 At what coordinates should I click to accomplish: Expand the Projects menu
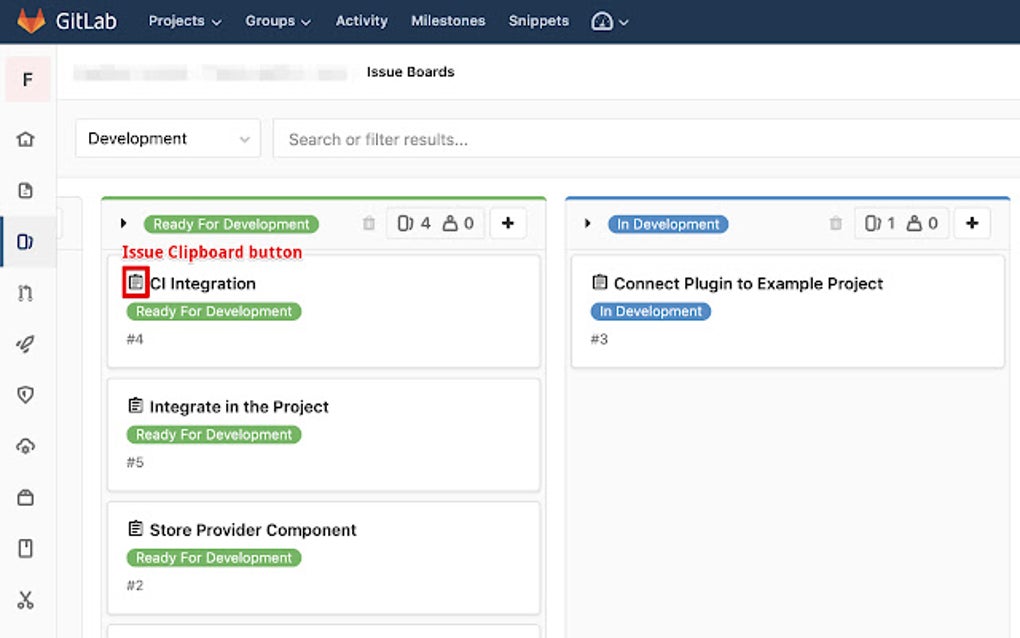185,21
